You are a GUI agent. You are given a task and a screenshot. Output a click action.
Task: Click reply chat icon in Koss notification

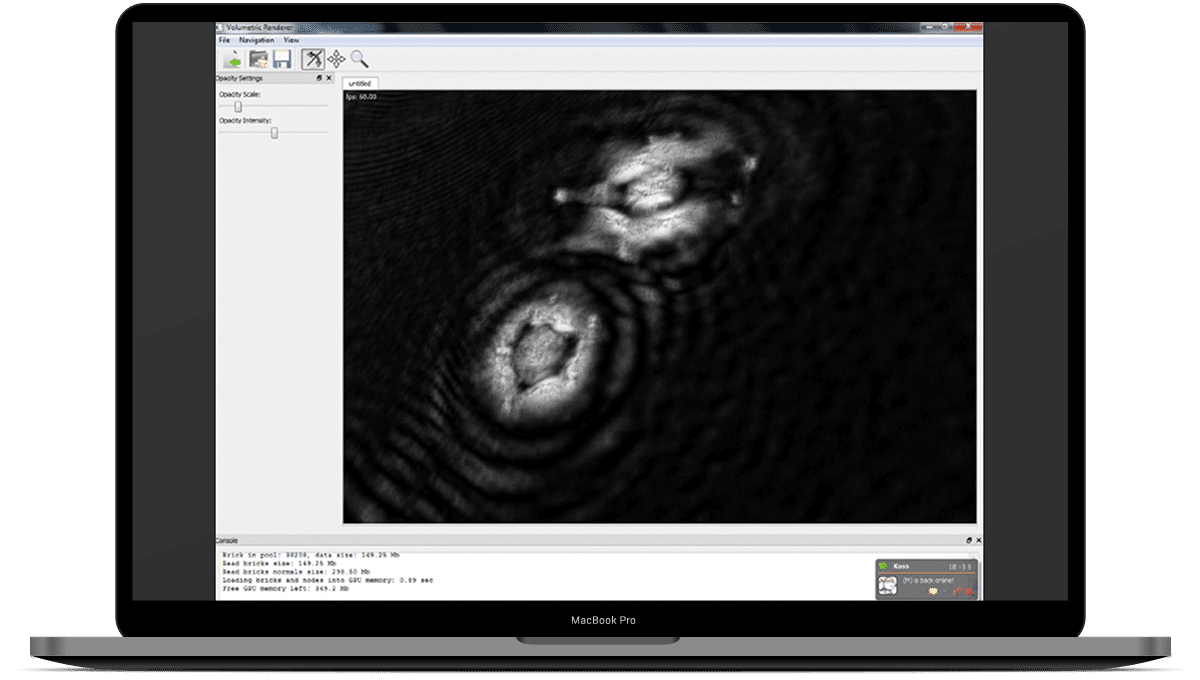[934, 591]
